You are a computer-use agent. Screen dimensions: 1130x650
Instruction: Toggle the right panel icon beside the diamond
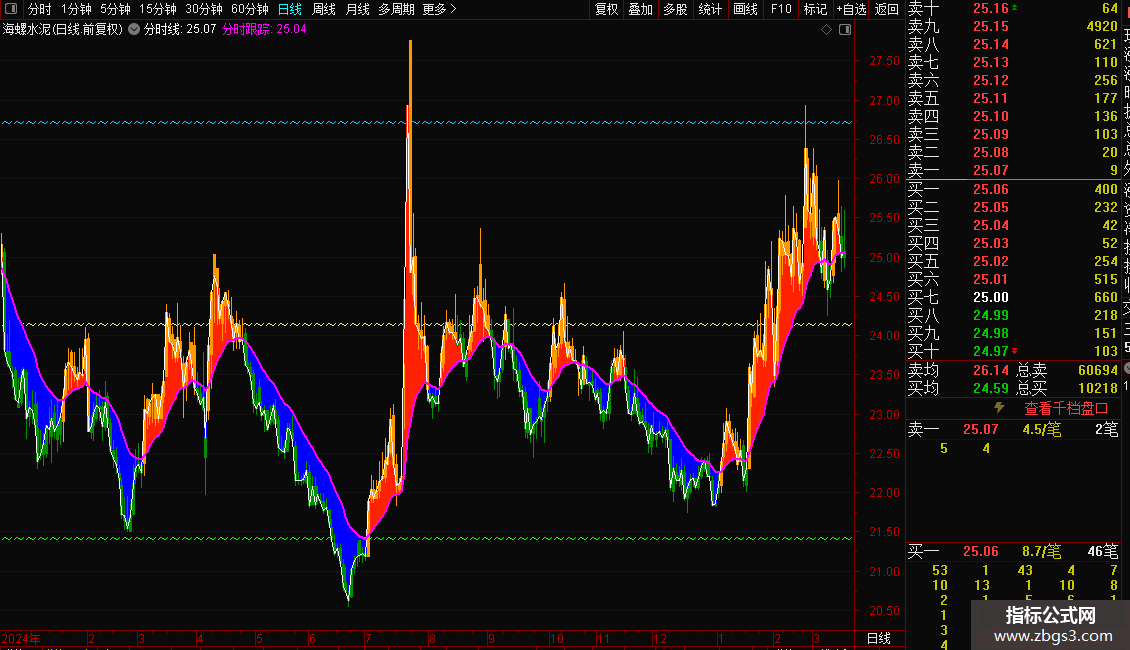tap(845, 30)
